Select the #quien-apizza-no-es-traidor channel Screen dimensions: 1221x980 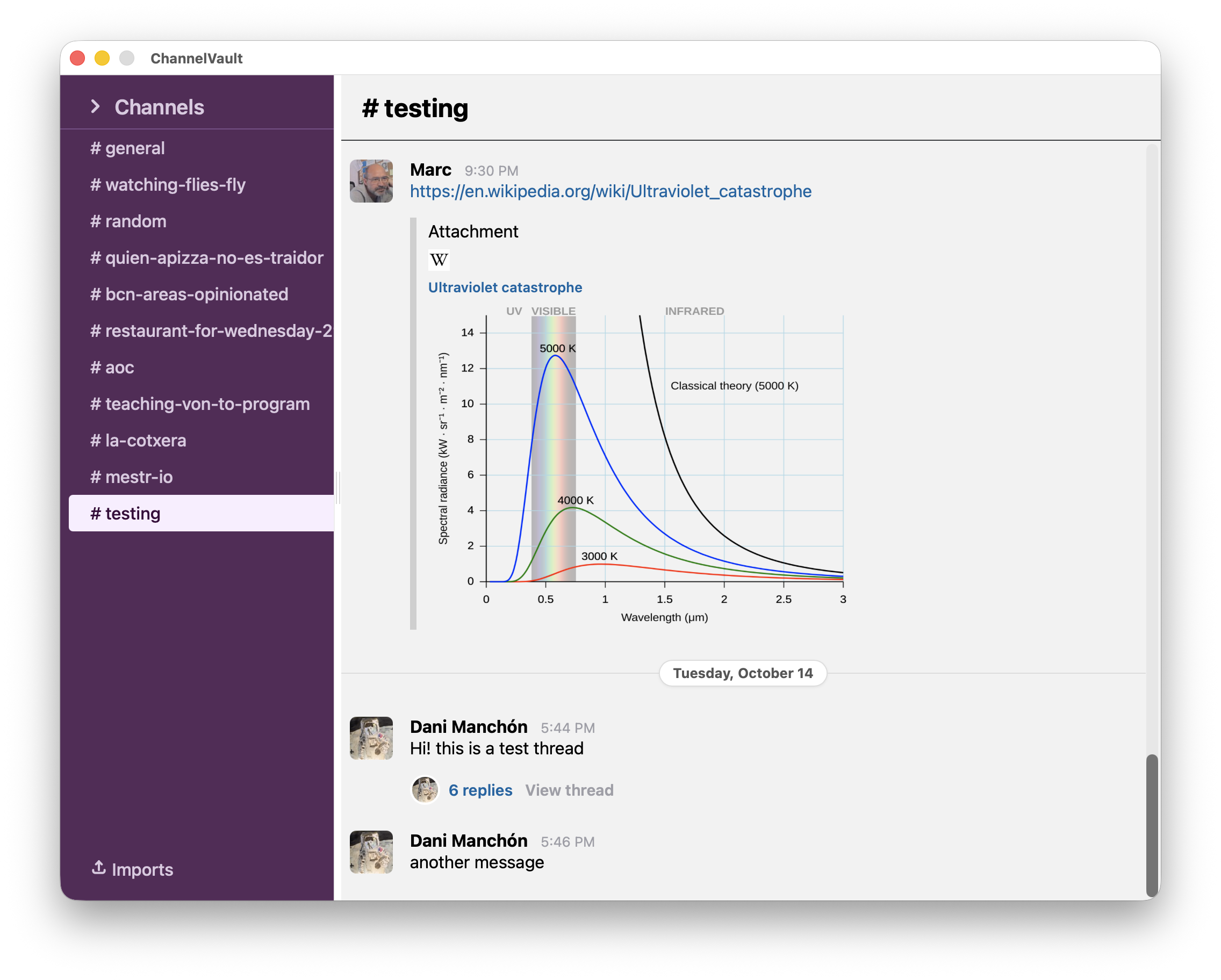pyautogui.click(x=197, y=257)
